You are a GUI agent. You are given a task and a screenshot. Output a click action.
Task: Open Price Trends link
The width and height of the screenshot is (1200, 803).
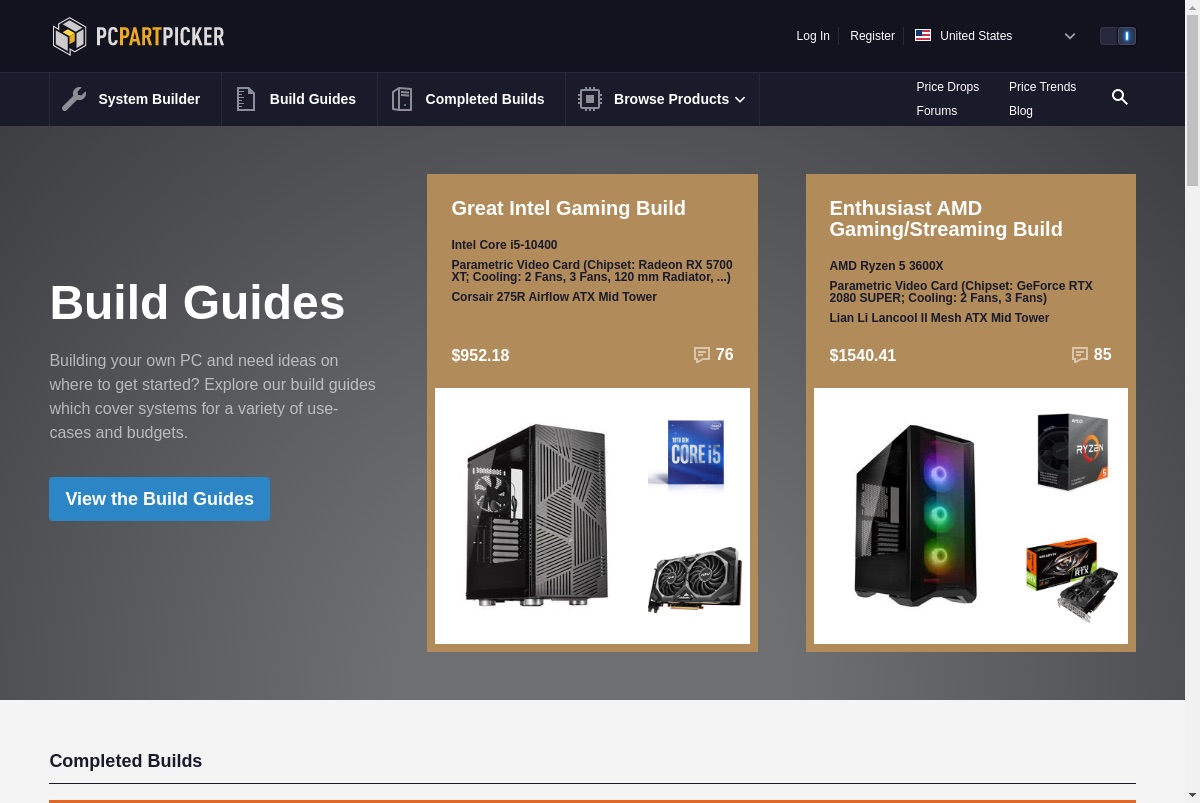pos(1042,87)
